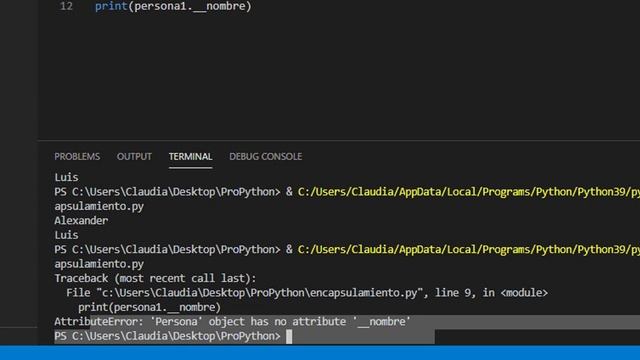Click the 'Luis' output below 'Alexander'
The image size is (640, 360).
[66, 235]
